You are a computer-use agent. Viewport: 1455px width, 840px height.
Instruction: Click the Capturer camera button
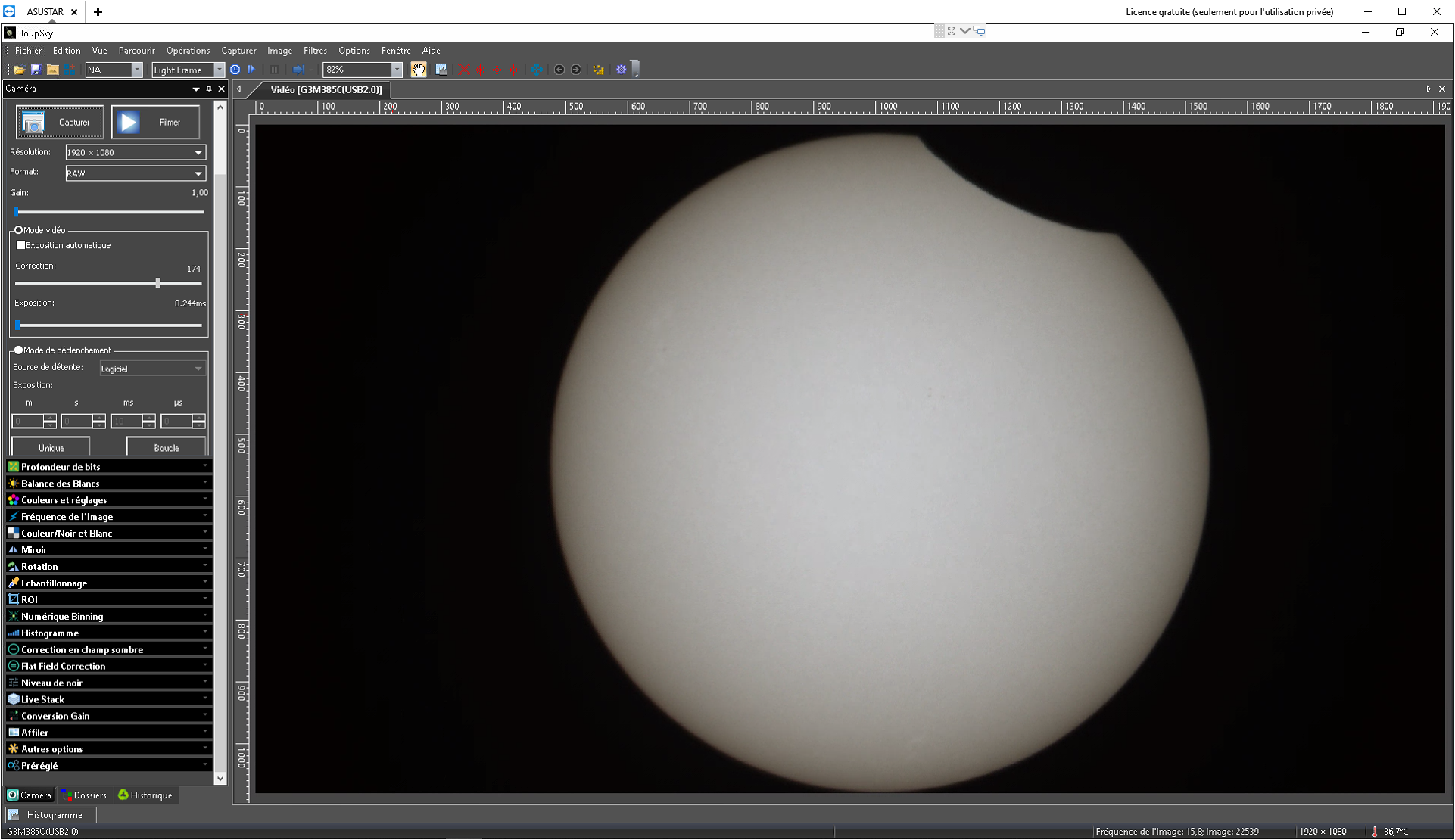point(60,122)
